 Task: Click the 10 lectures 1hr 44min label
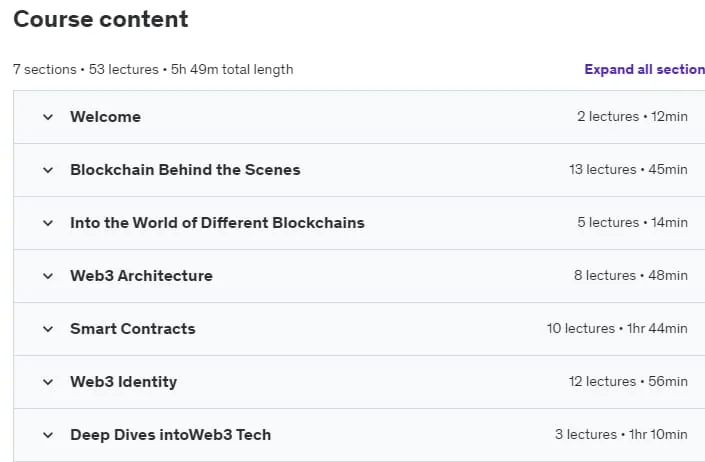617,329
